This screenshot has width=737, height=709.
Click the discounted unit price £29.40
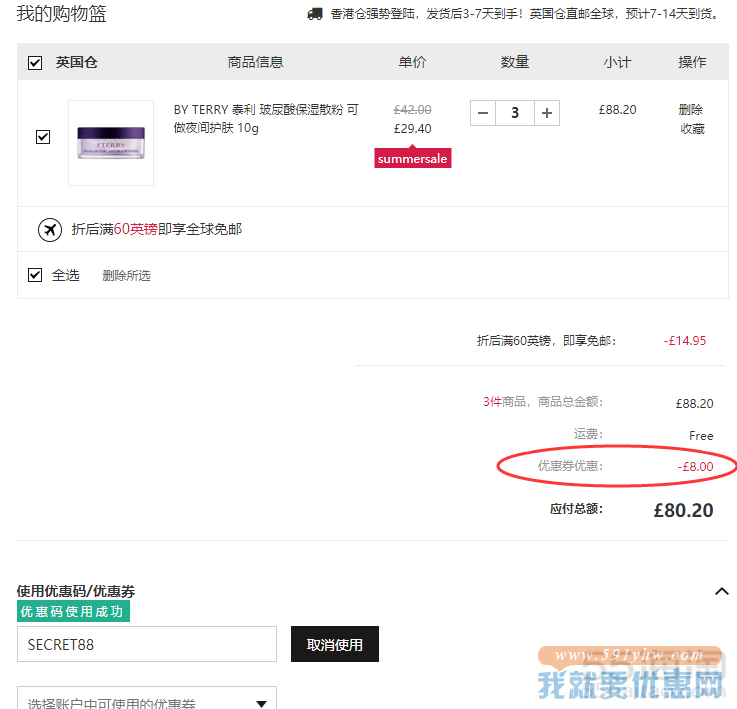tap(412, 128)
